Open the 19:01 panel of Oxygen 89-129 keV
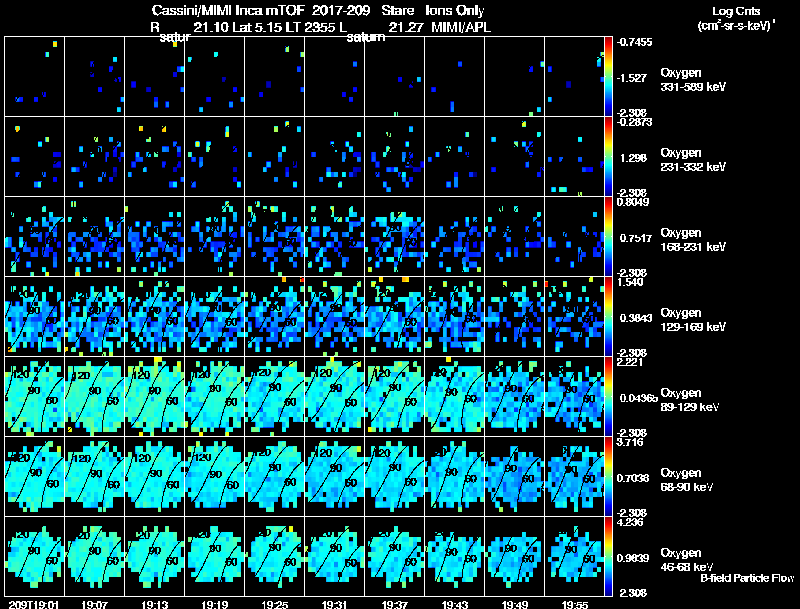Screen dimensions: 800x609 click(x=35, y=396)
